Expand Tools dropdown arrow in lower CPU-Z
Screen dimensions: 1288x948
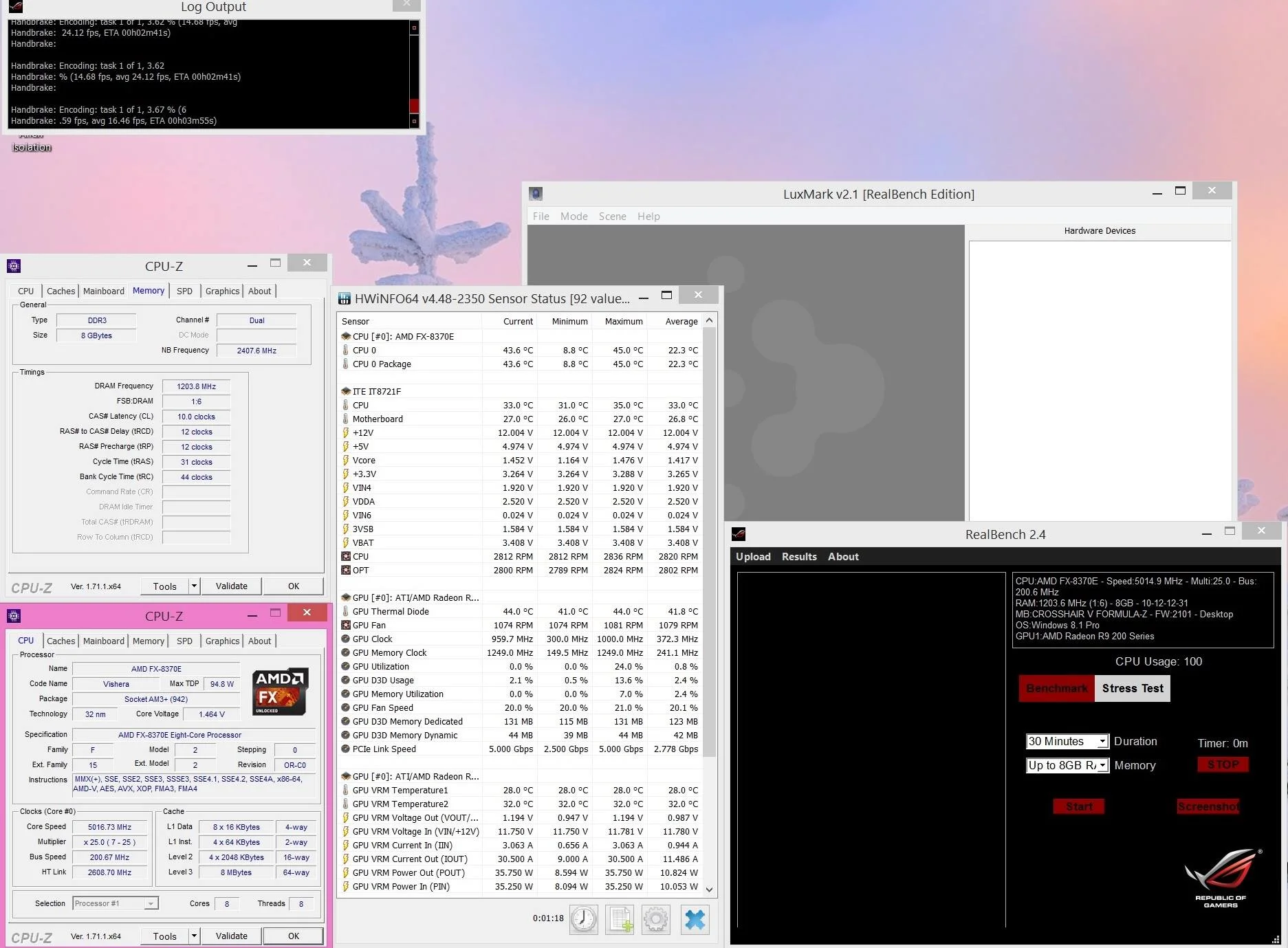(x=195, y=936)
